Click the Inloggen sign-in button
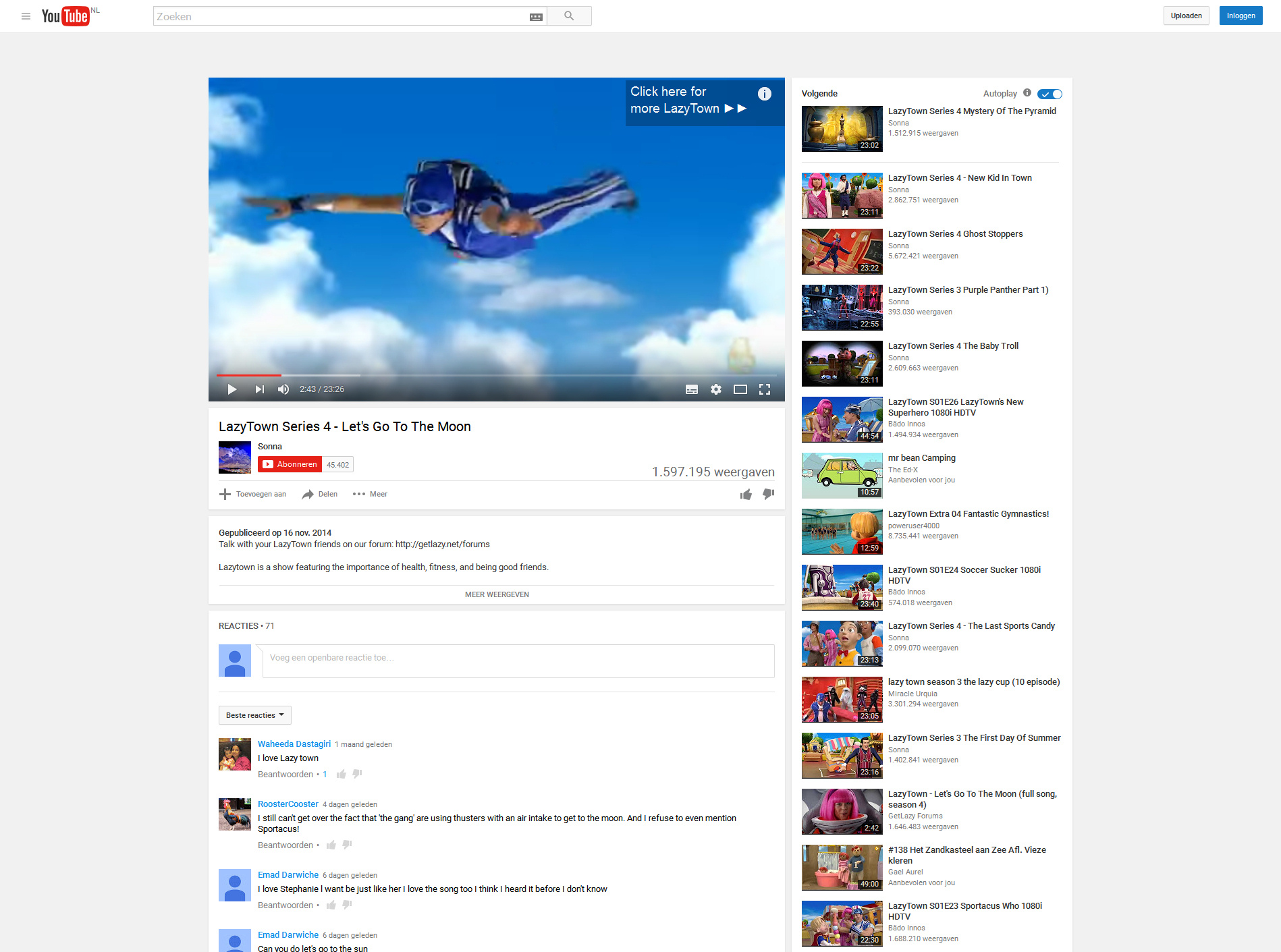Screen dimensions: 1281x952 tap(1241, 16)
